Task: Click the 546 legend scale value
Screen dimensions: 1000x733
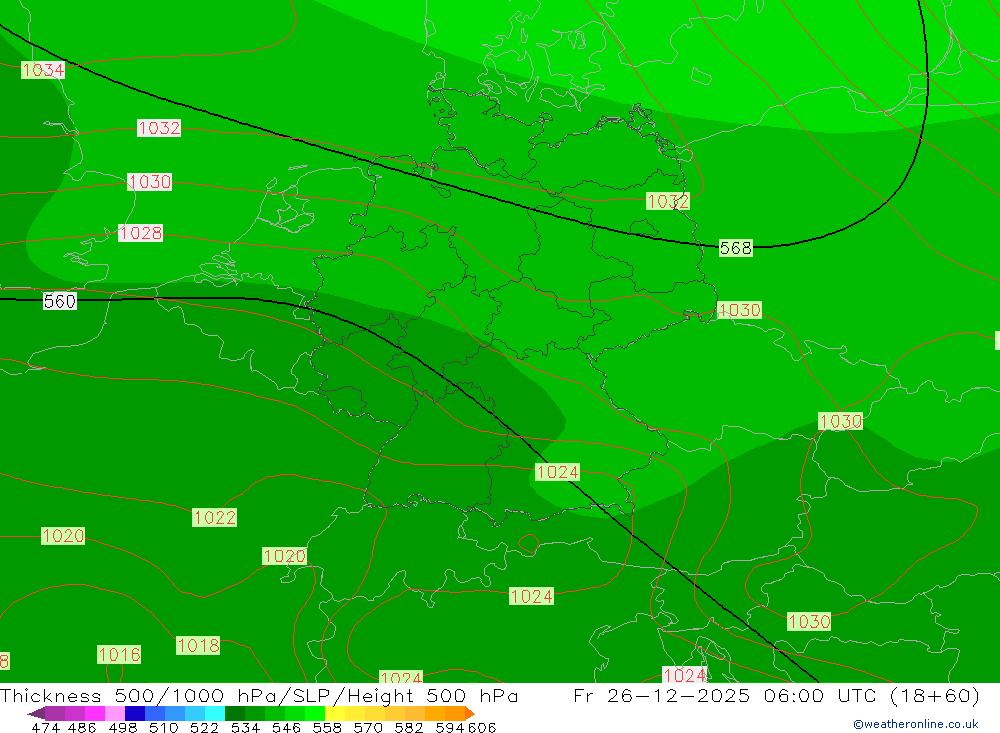Action: pyautogui.click(x=286, y=728)
